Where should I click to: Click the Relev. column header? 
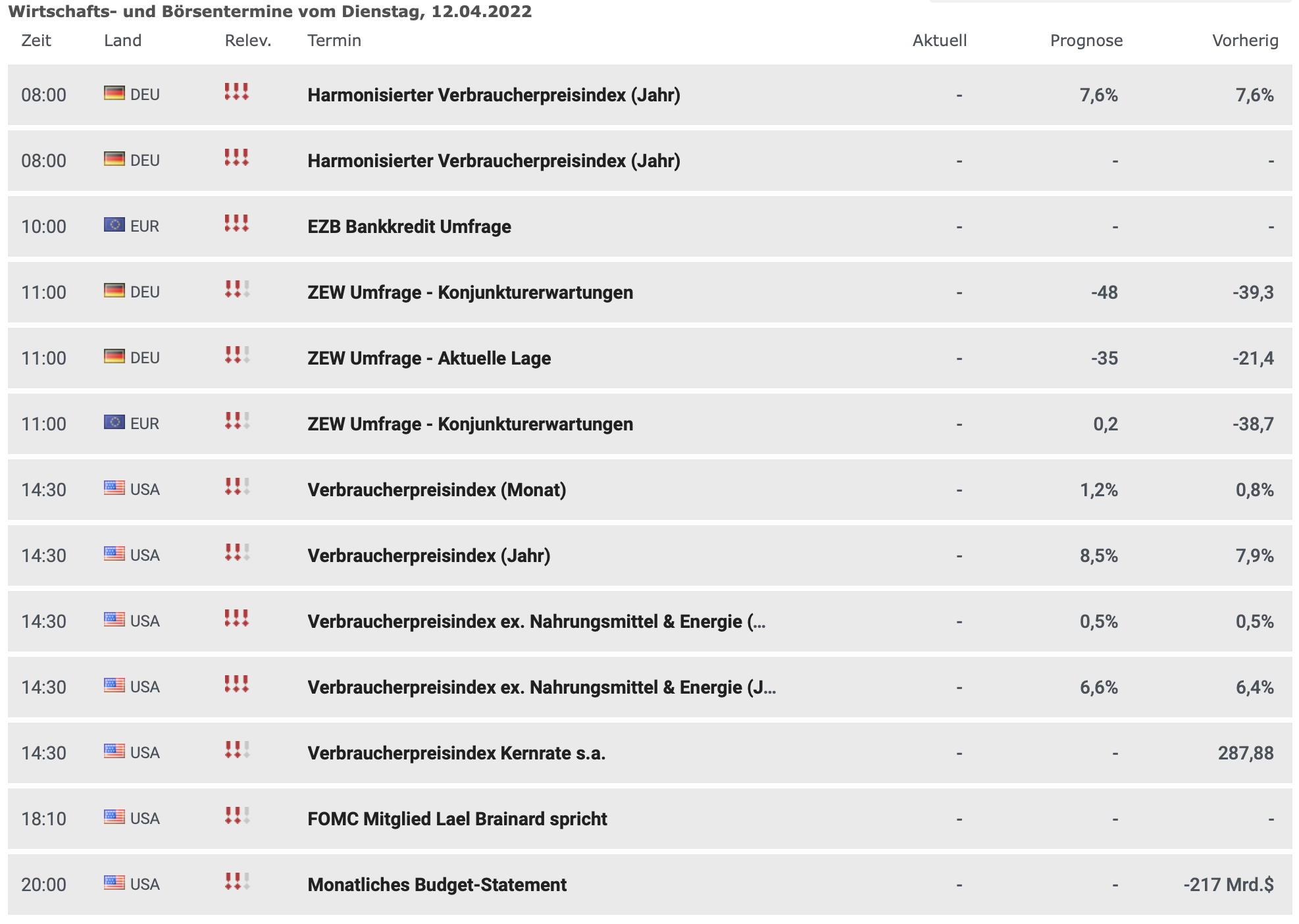[x=248, y=40]
